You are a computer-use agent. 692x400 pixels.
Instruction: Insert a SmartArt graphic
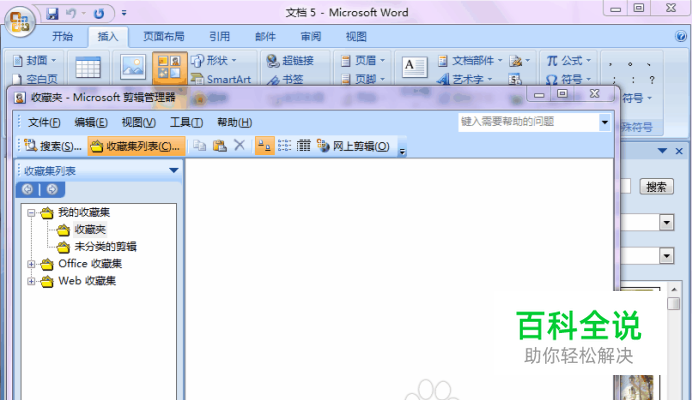[x=221, y=79]
